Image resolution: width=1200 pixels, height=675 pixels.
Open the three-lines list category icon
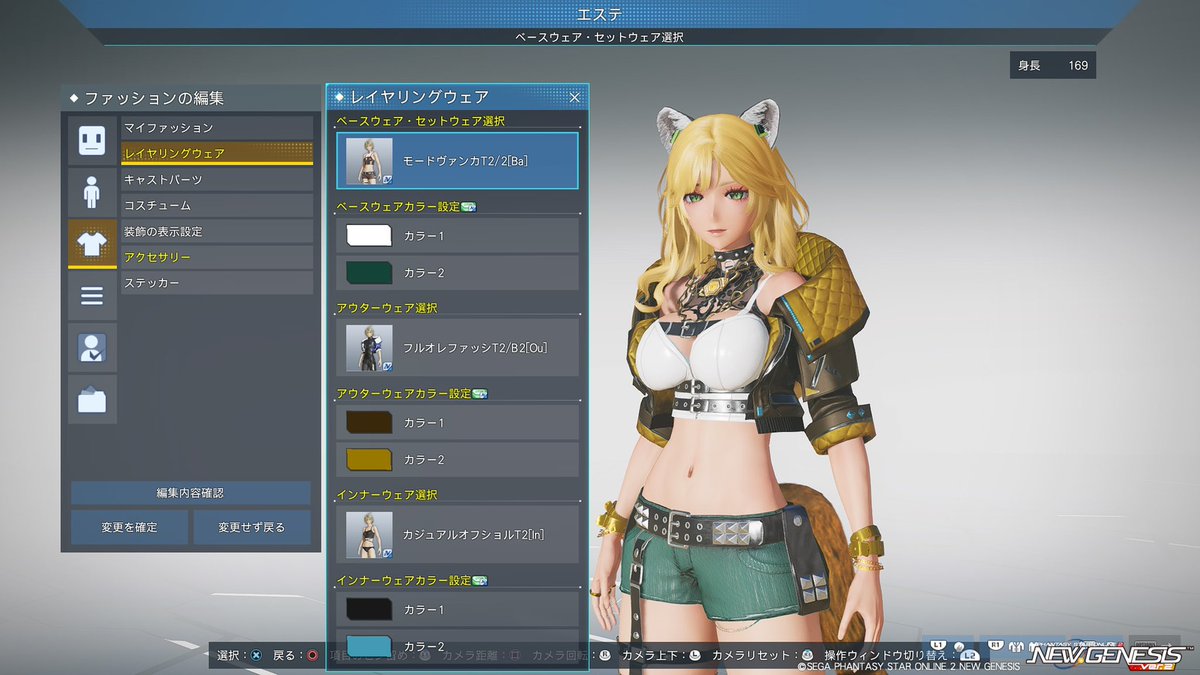[92, 295]
